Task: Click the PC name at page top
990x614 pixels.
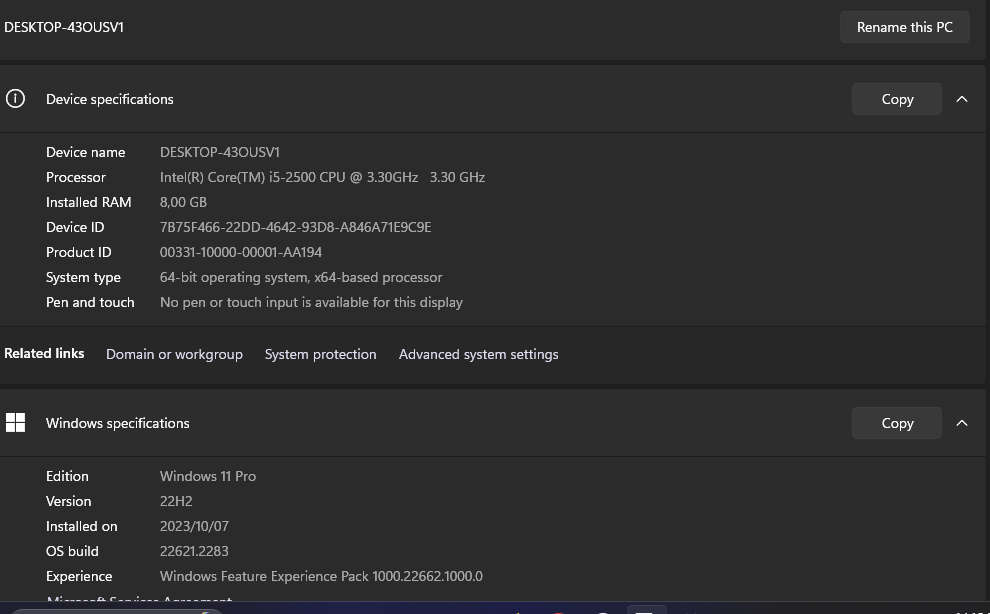Action: click(64, 27)
